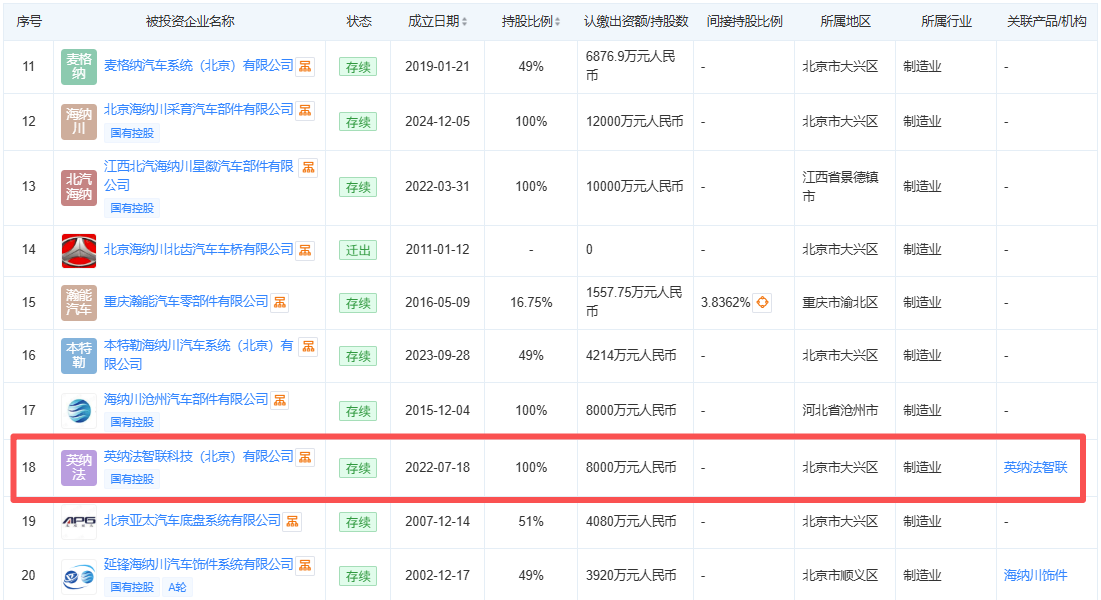Click the red logo in row 14
The height and width of the screenshot is (600, 1101).
[79, 250]
